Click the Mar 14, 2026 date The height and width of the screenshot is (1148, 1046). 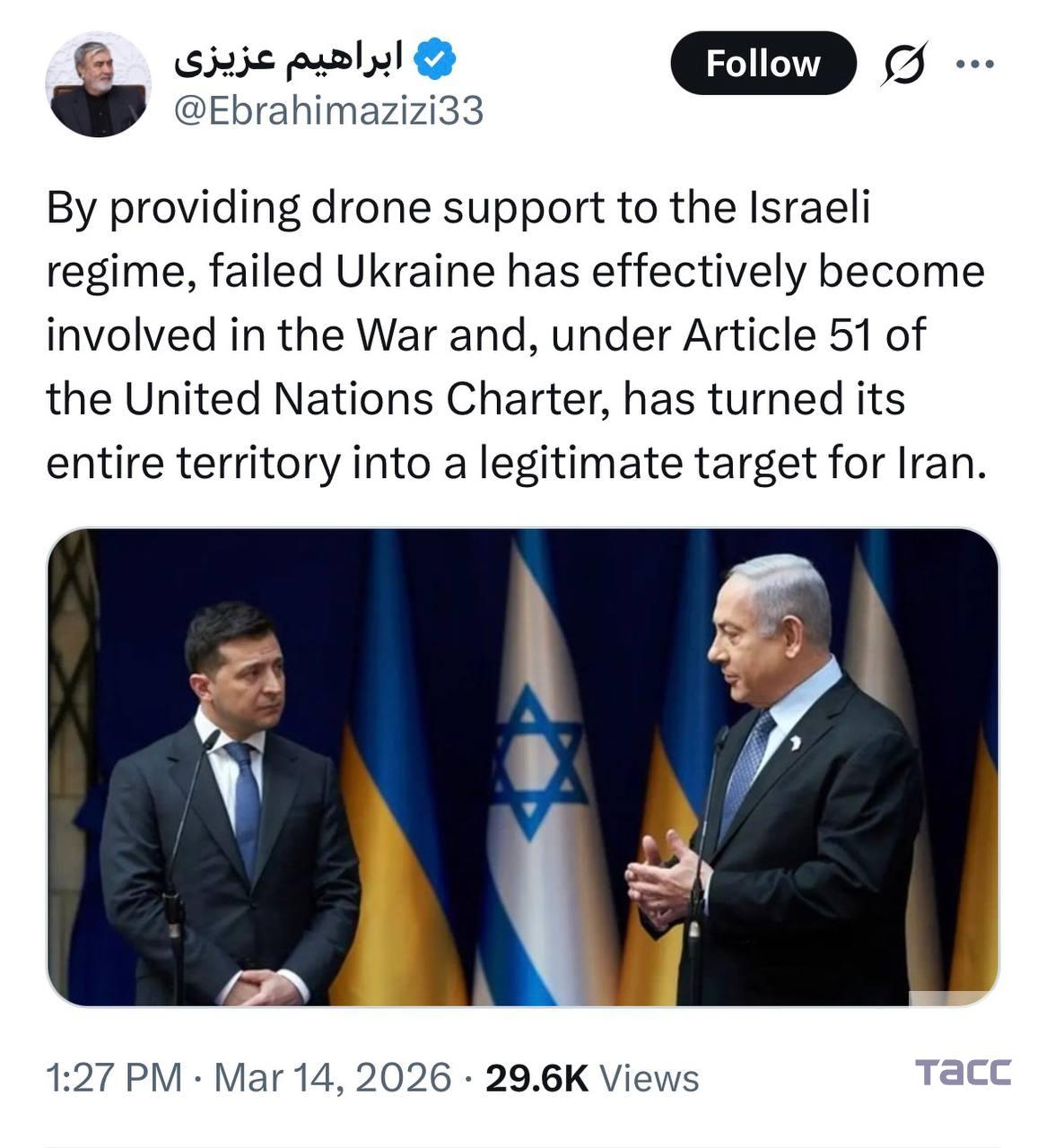pyautogui.click(x=332, y=1077)
